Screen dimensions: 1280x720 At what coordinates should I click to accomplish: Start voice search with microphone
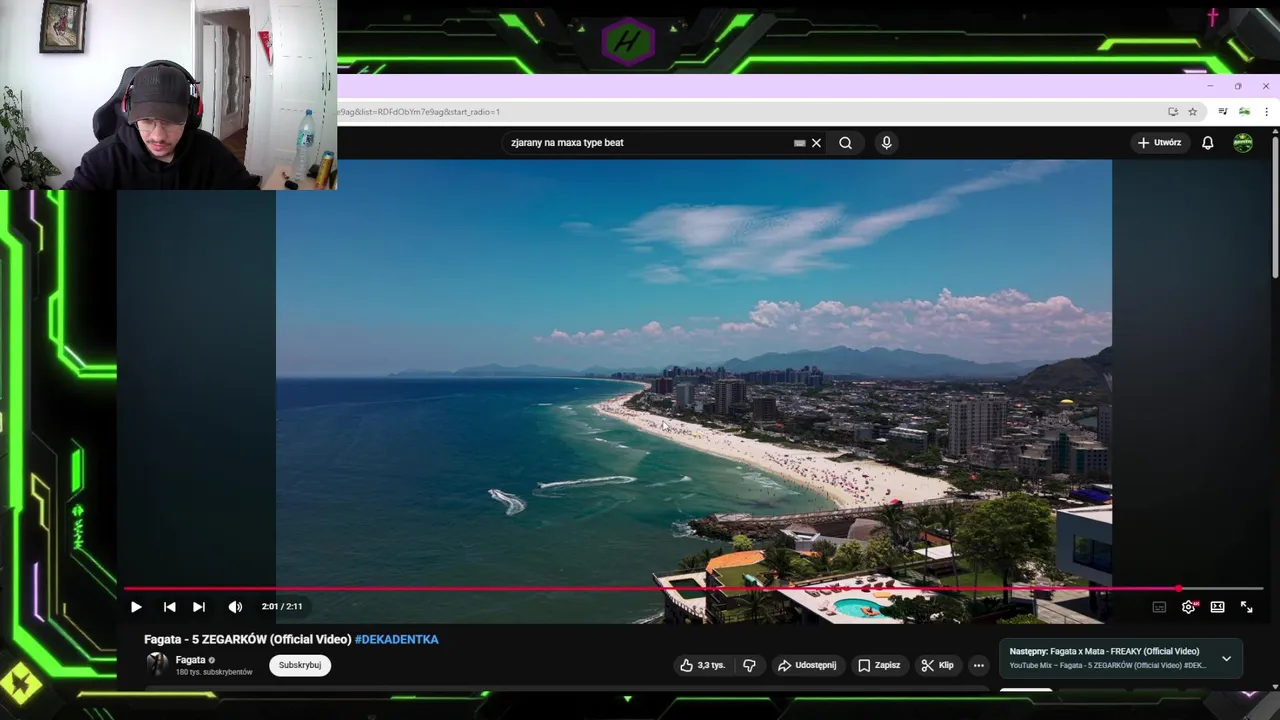pyautogui.click(x=886, y=143)
